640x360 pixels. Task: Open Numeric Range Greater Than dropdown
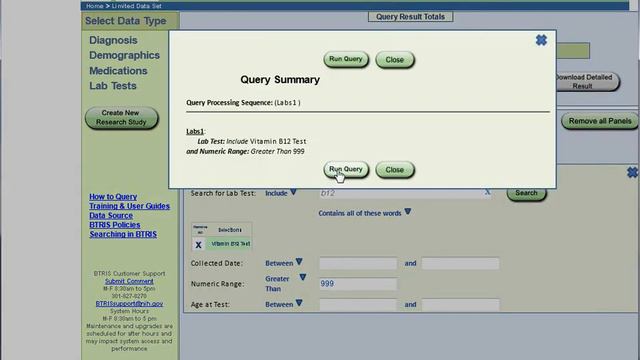click(302, 278)
